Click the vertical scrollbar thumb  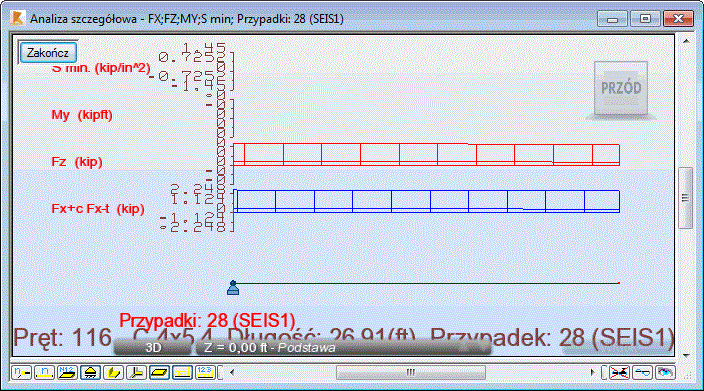686,198
